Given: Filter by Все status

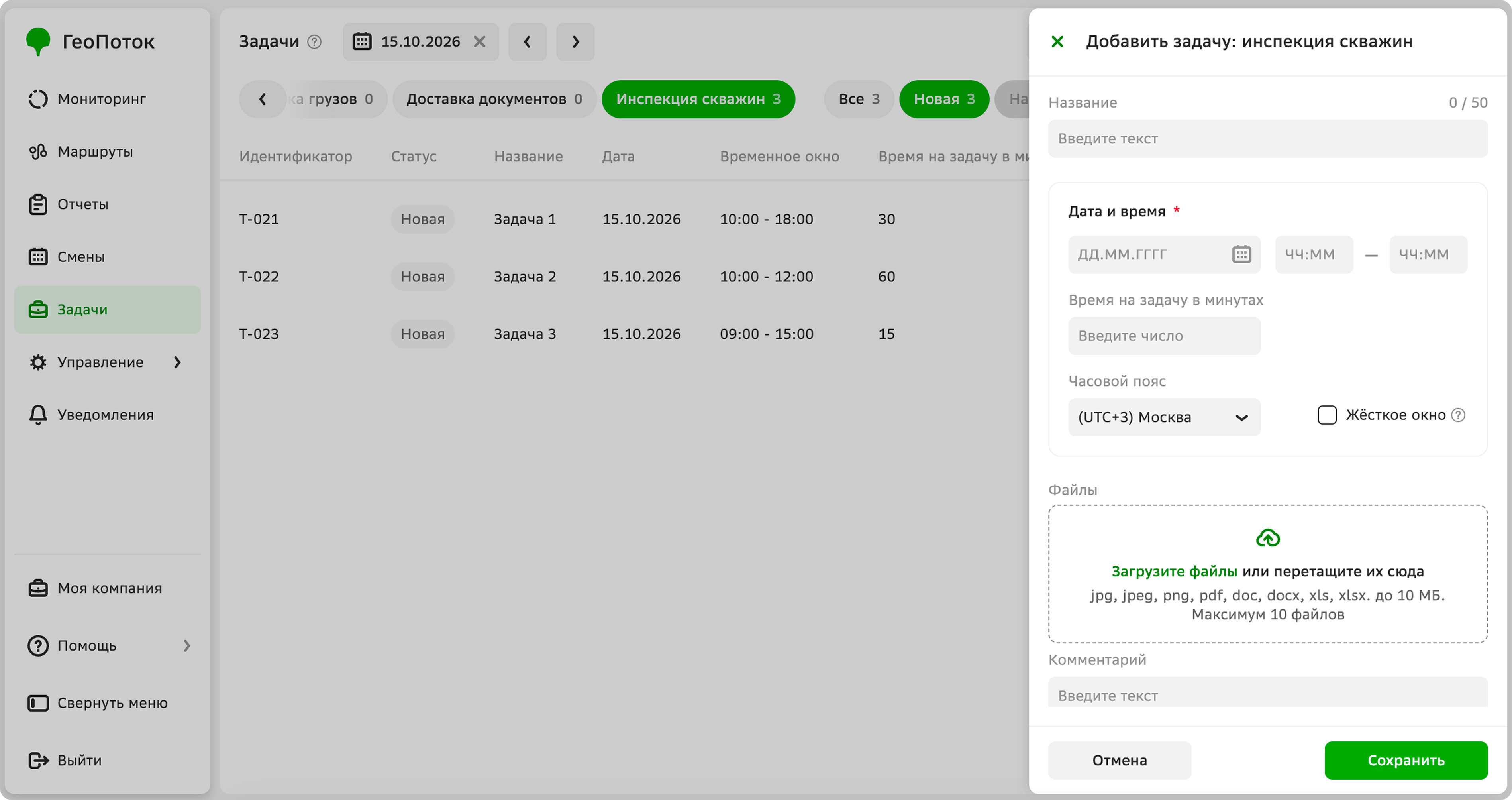Looking at the screenshot, I should pos(859,99).
